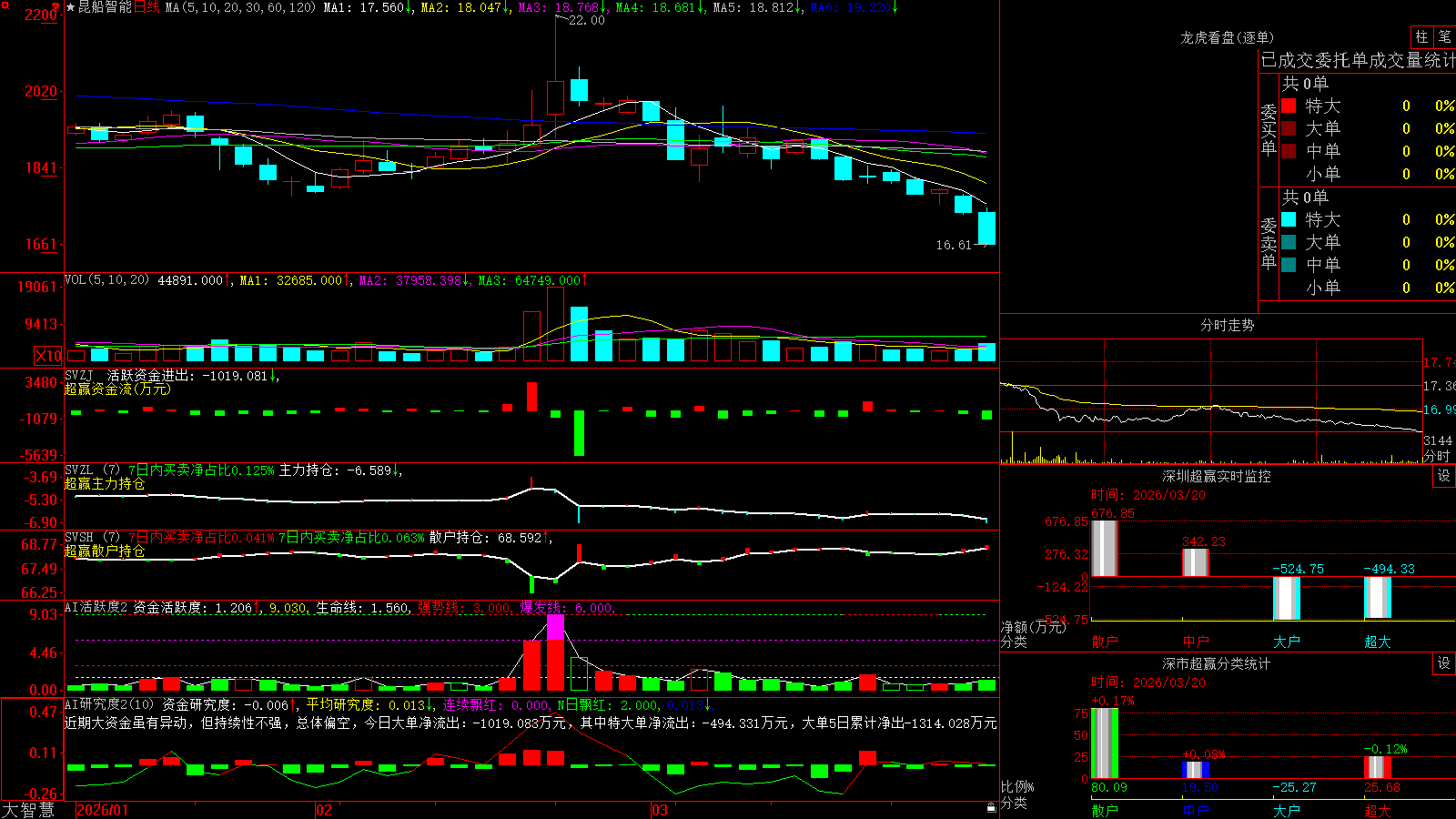
Task: Click the 深圳超赢实时监控 panel title
Action: click(x=1216, y=476)
